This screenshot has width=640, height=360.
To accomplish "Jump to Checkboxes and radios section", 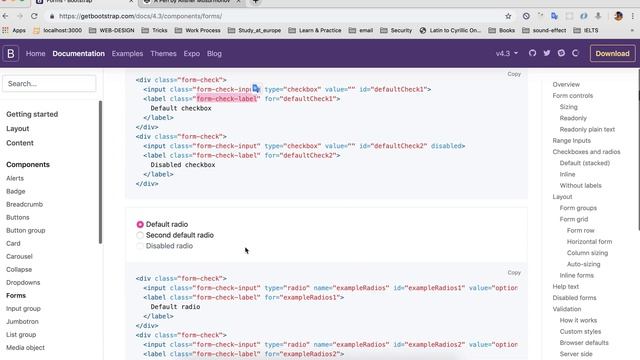I will (586, 152).
